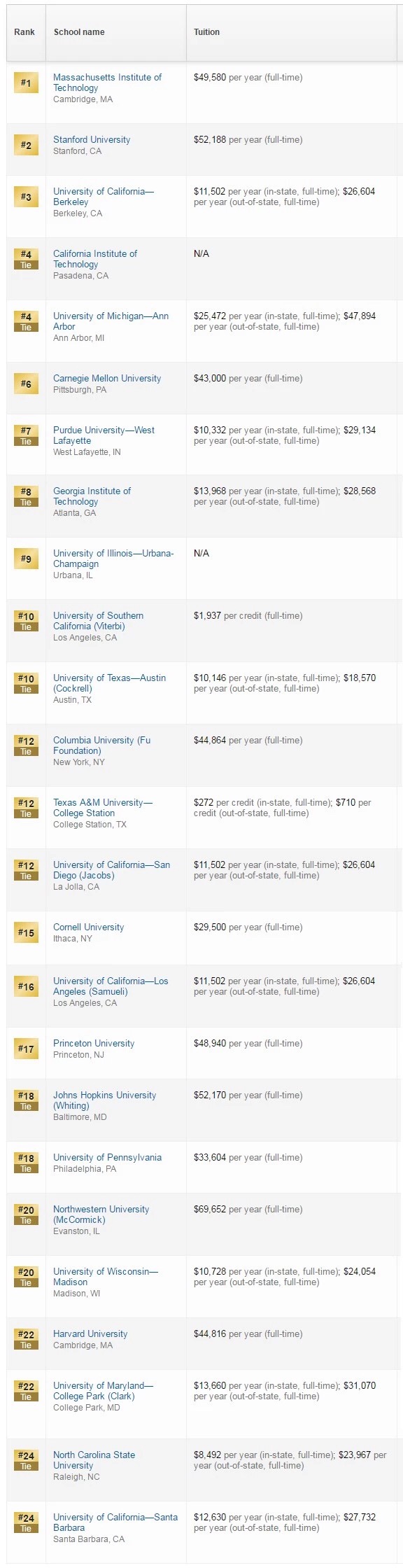
Task: Open Georgia Institute of Technology link
Action: coord(92,496)
